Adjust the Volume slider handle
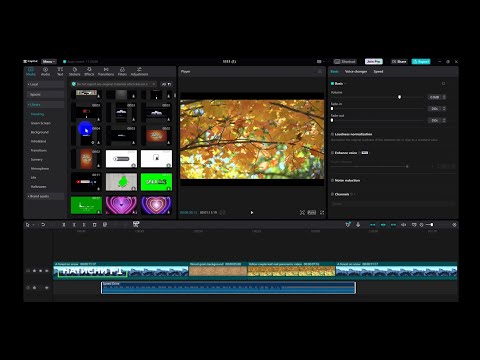Viewport: 480px width, 360px height. click(x=399, y=97)
